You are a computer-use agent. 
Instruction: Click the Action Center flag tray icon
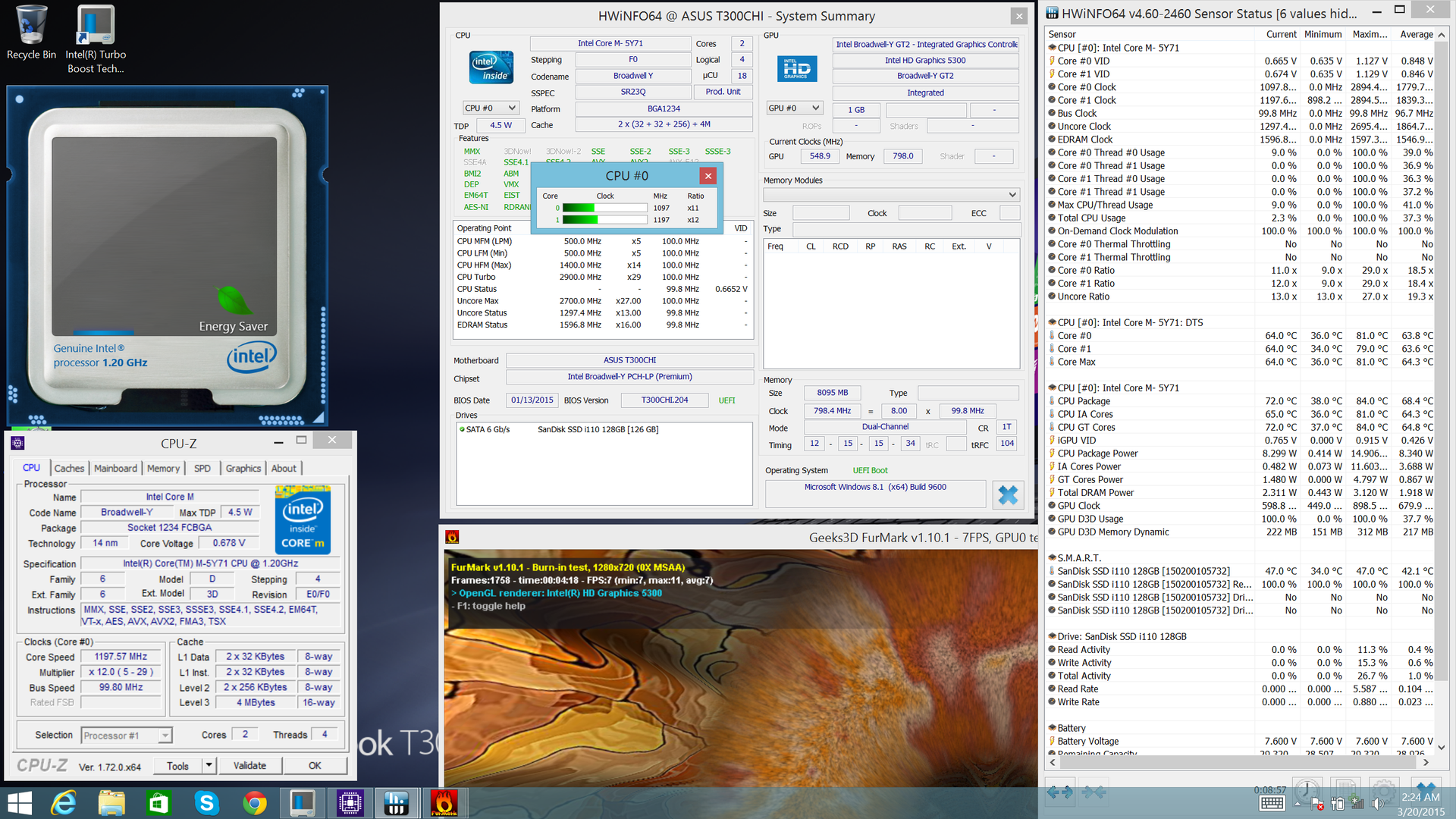(1317, 805)
